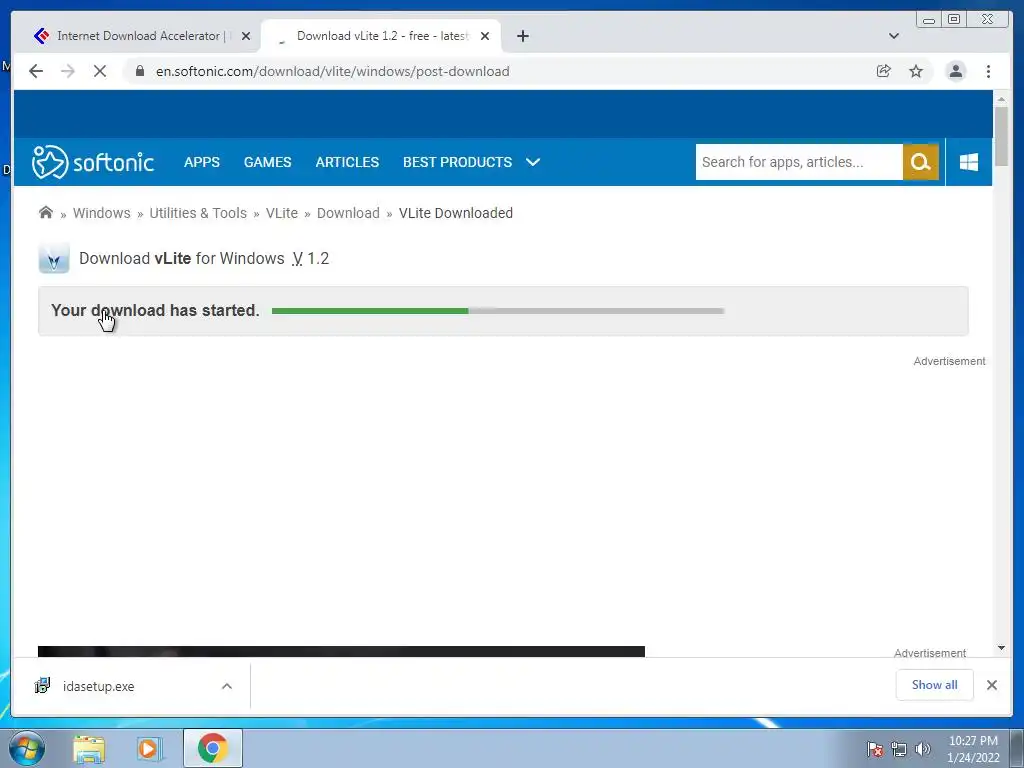Open the GAMES menu
This screenshot has height=768, width=1024.
(268, 162)
